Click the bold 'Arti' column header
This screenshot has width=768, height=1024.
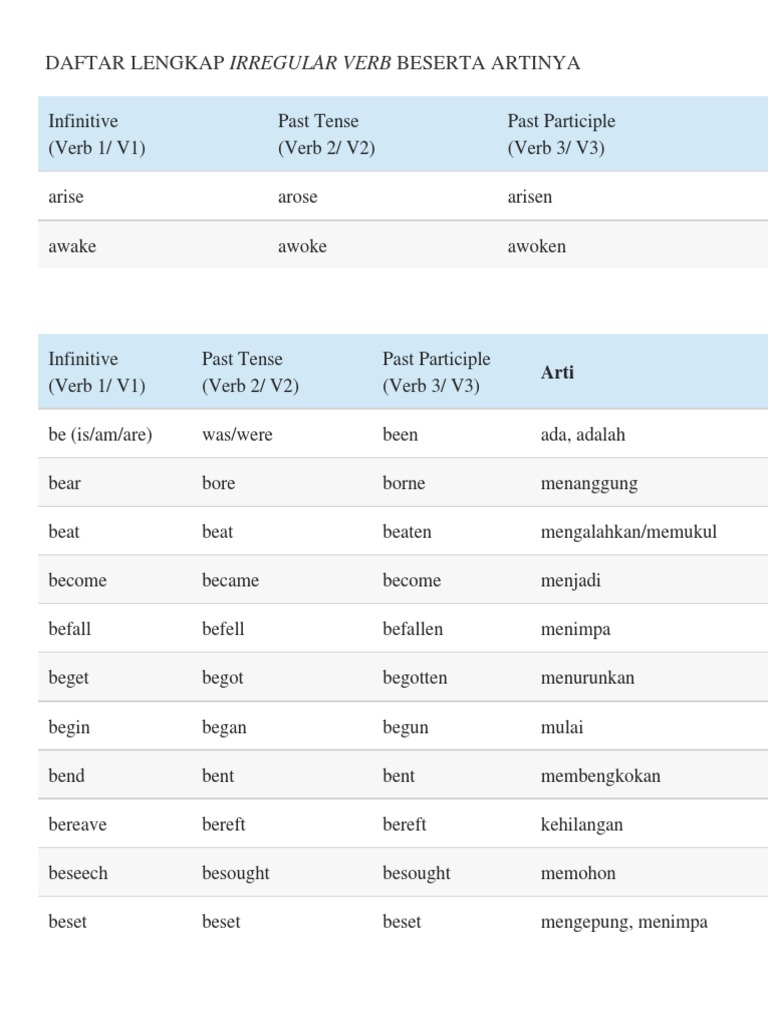click(557, 373)
